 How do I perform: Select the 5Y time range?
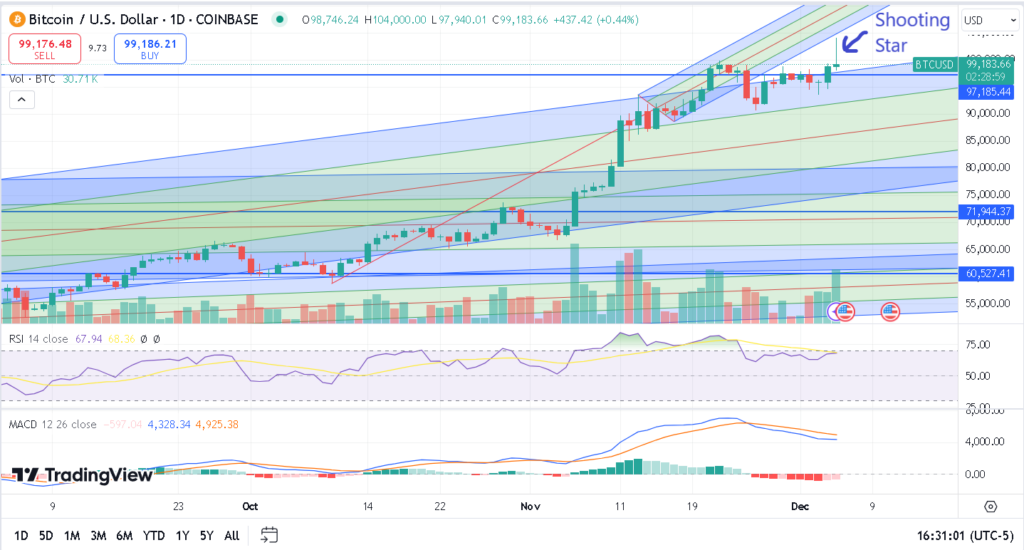pos(206,536)
